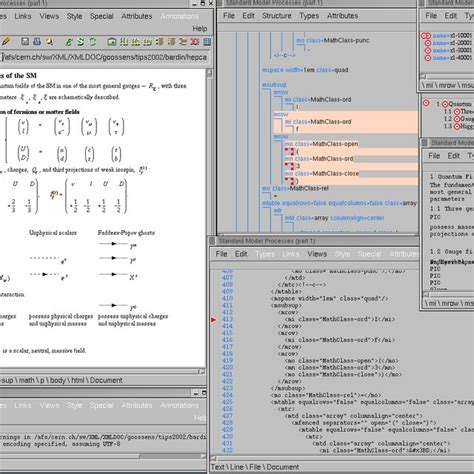Click the red arrow marker beside line 413

[213, 320]
